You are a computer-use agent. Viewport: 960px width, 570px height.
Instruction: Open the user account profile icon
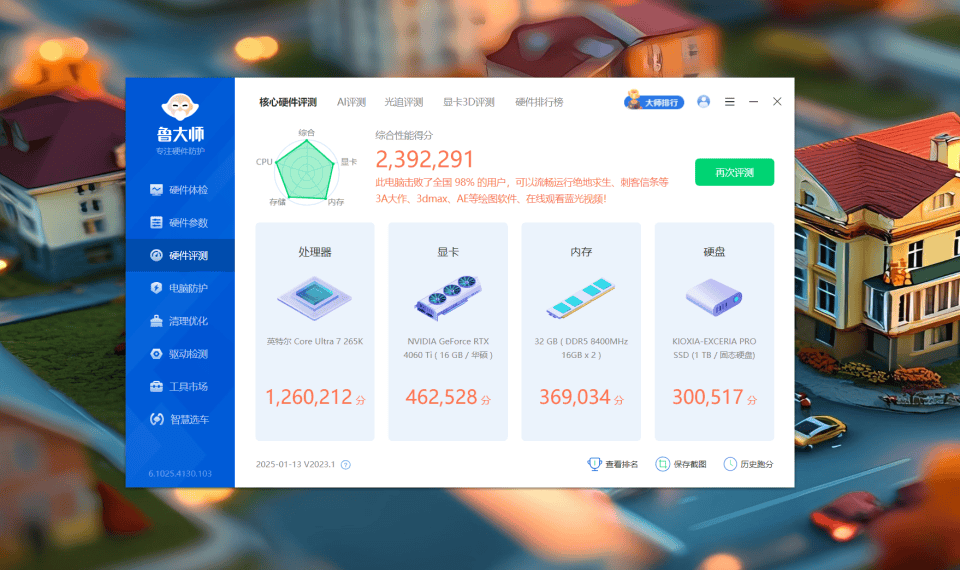[703, 102]
